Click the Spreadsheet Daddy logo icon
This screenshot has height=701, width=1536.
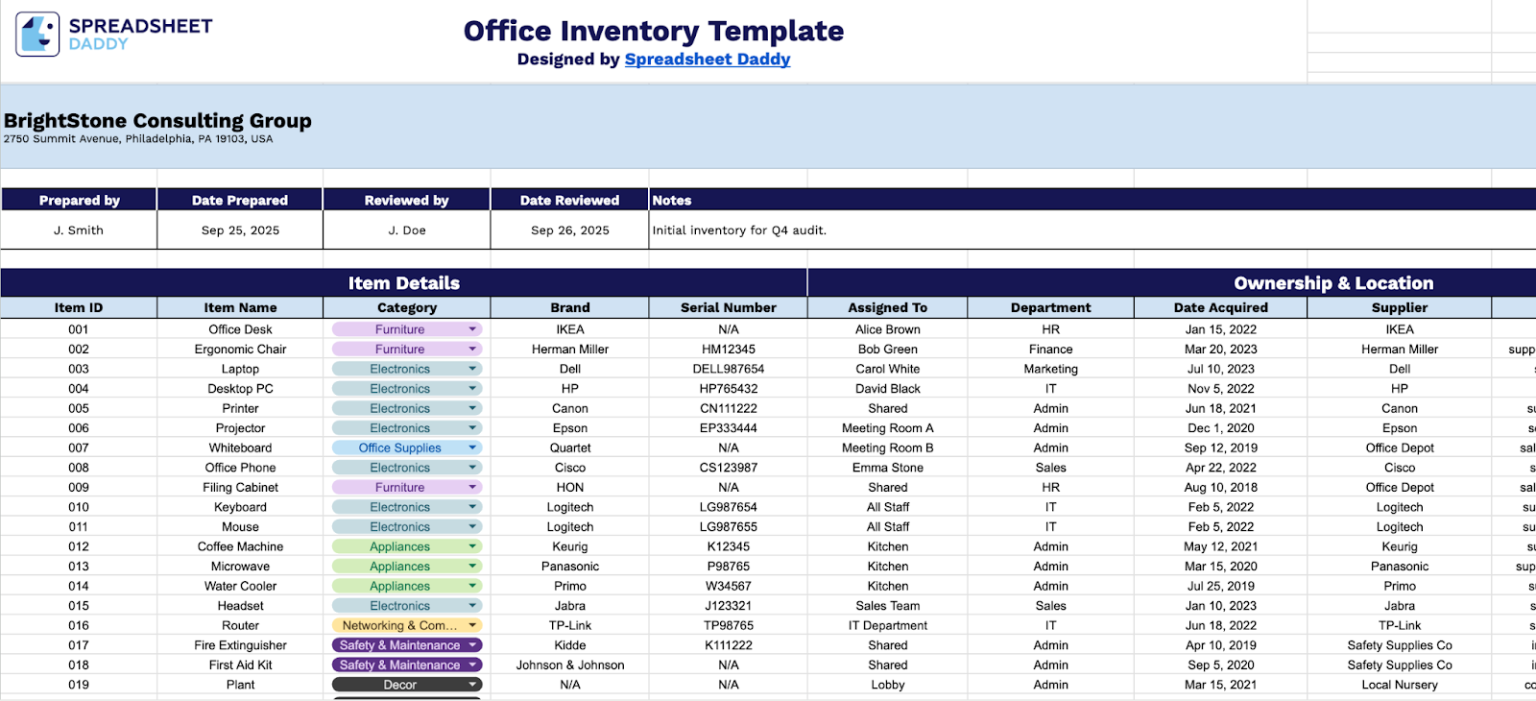point(38,31)
